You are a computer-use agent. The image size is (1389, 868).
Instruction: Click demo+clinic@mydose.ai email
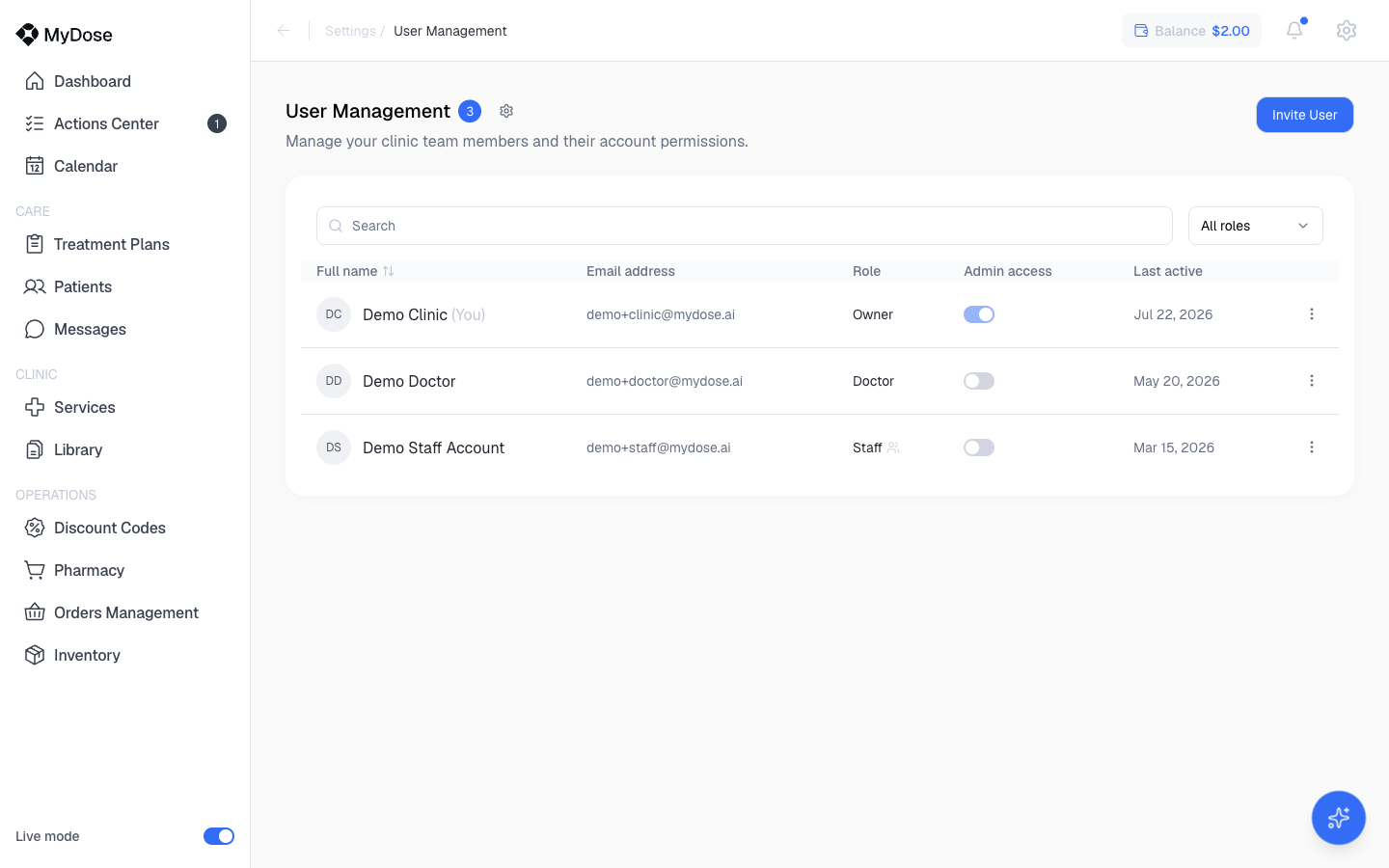(661, 314)
